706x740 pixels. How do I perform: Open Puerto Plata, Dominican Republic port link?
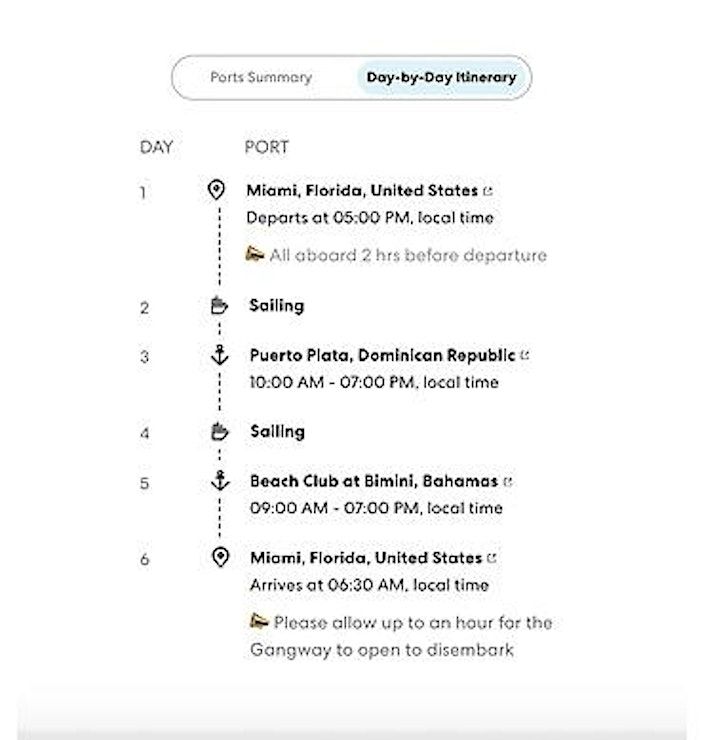382,355
